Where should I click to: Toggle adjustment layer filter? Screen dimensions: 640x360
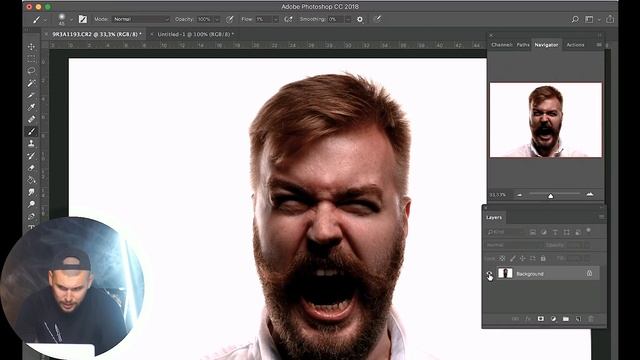coord(544,232)
